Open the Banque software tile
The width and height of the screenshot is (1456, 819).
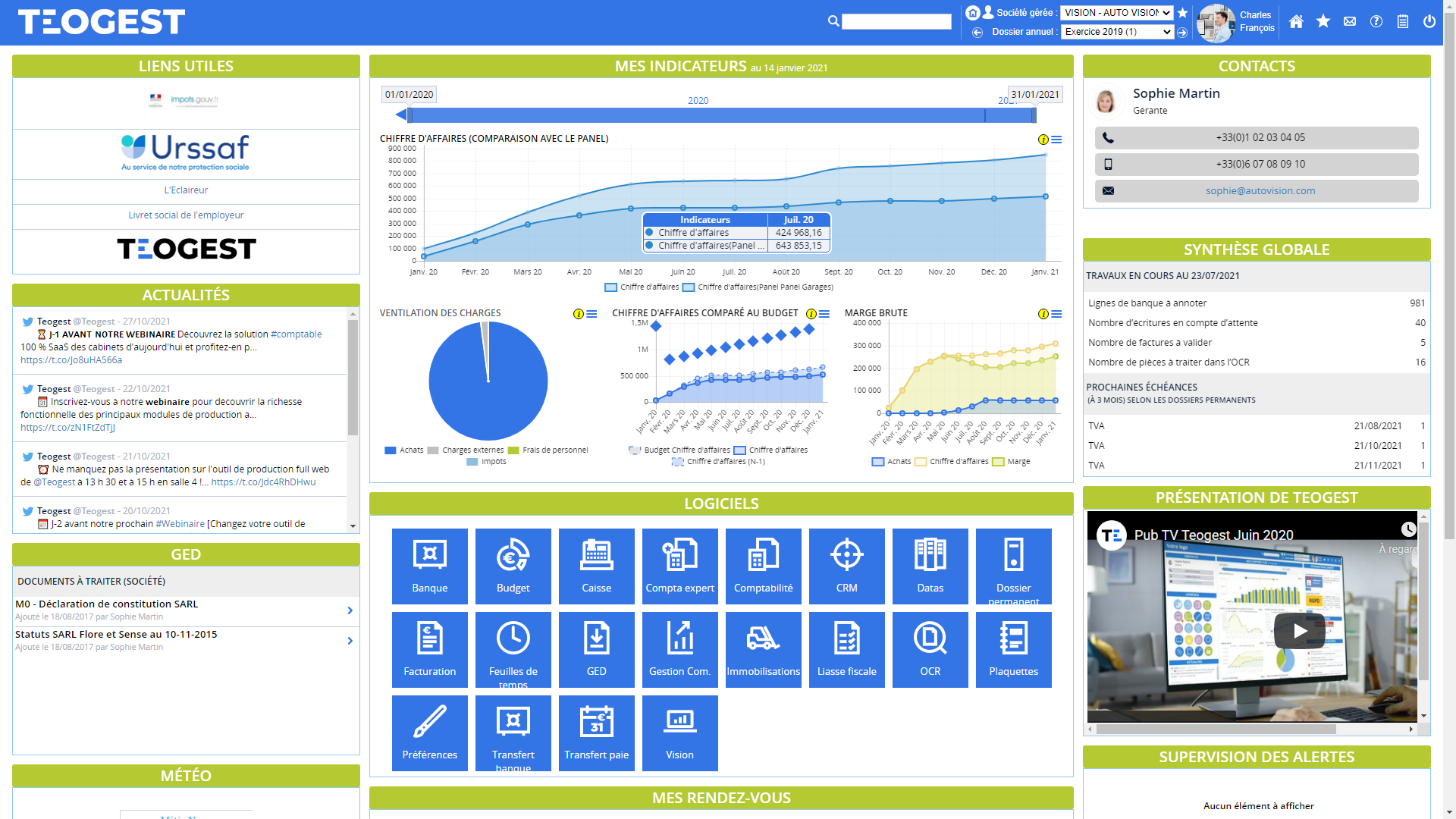point(429,566)
